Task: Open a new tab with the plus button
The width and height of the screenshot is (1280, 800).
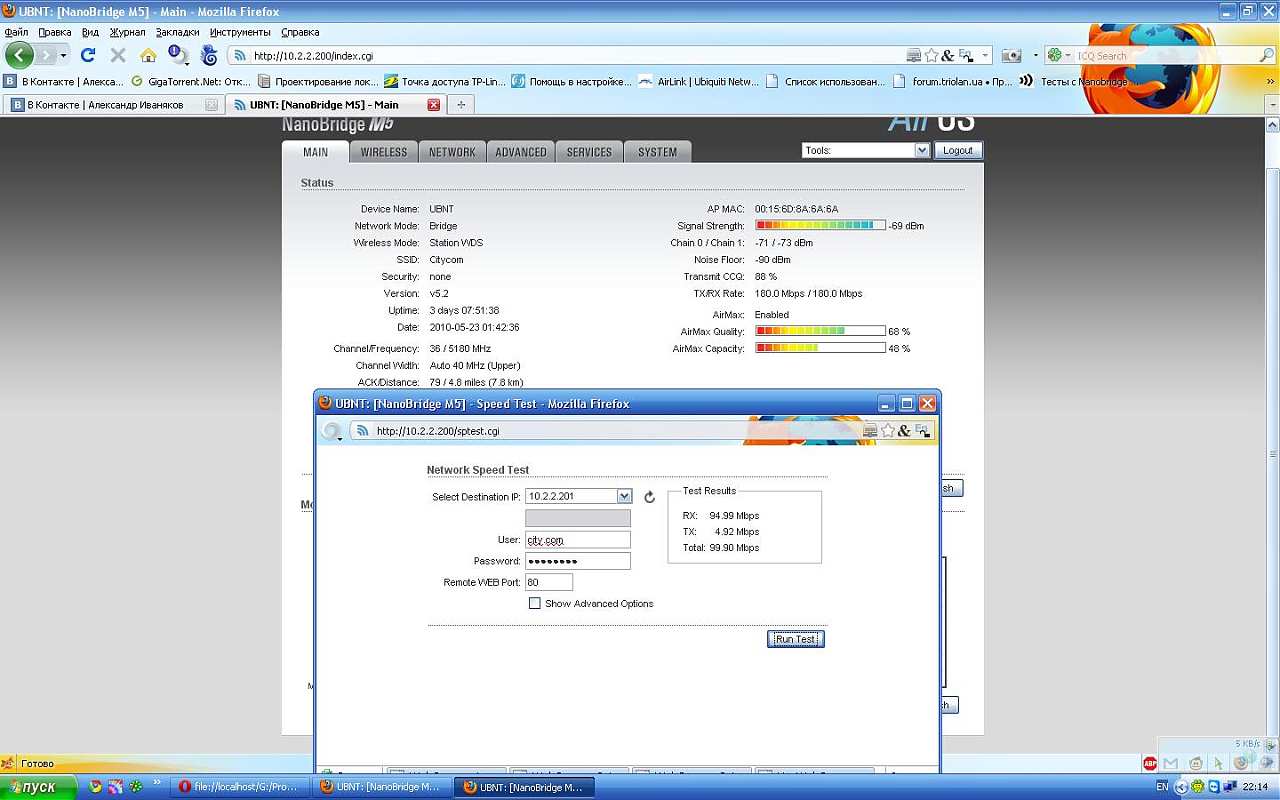Action: click(461, 104)
